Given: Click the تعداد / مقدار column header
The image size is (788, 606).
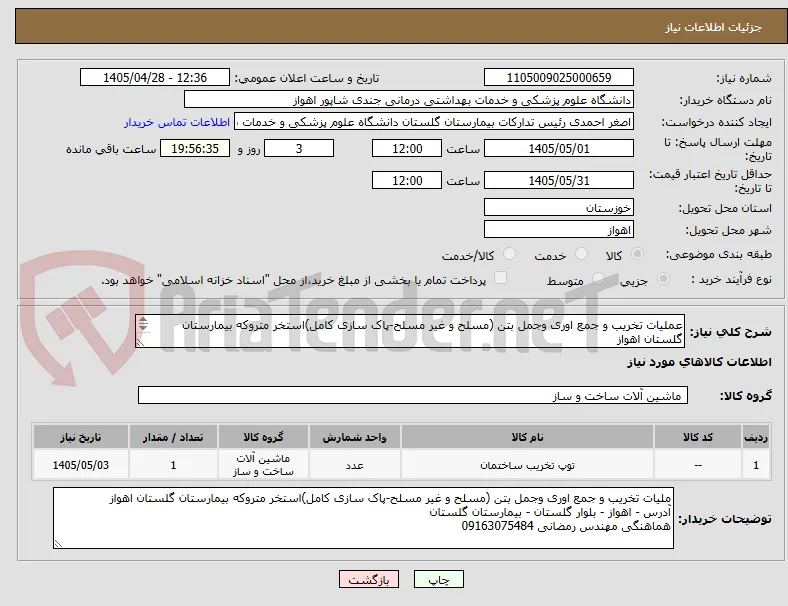Looking at the screenshot, I should click(173, 437).
